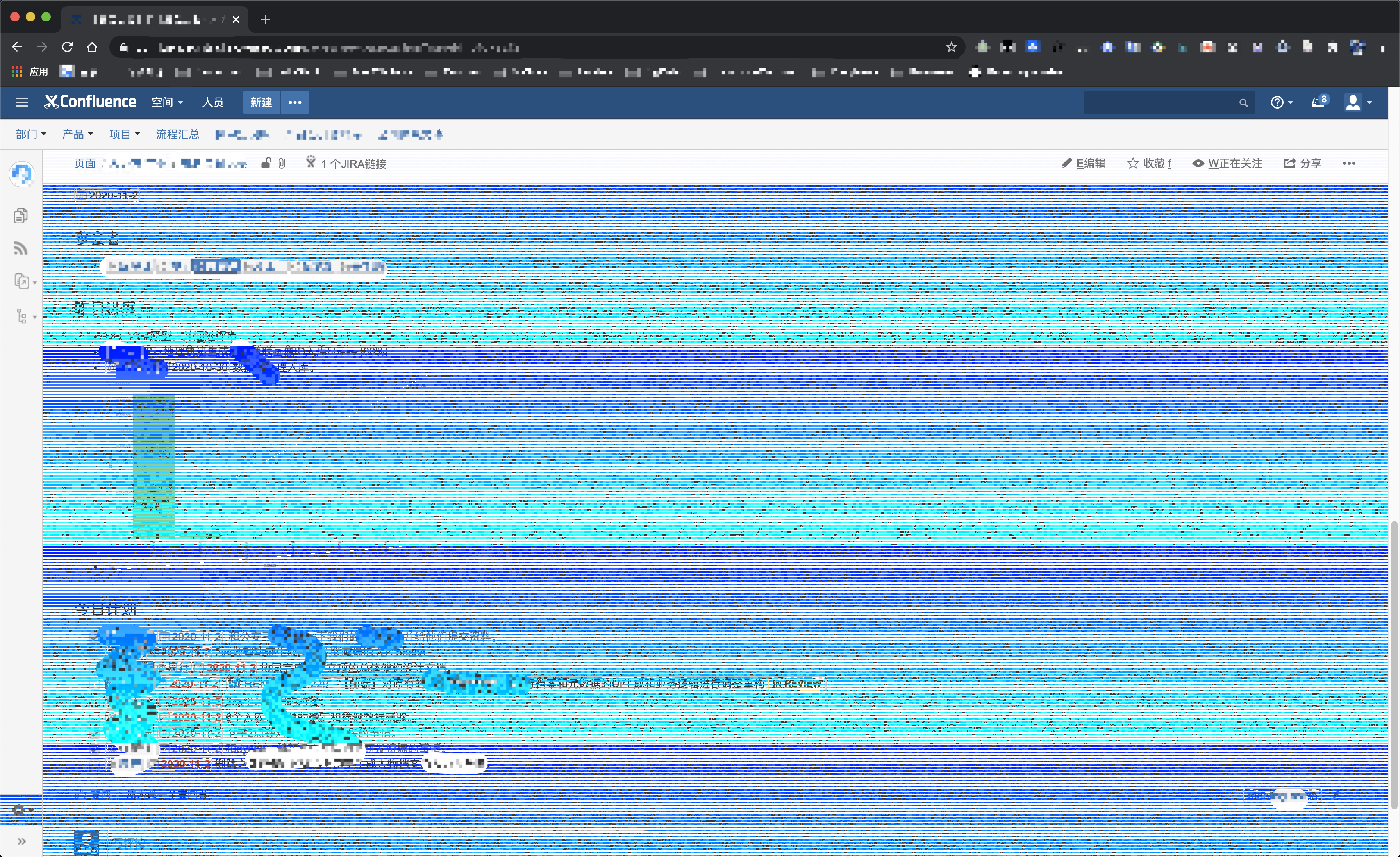
Task: Open the user profile avatar dropdown
Action: (x=1357, y=102)
